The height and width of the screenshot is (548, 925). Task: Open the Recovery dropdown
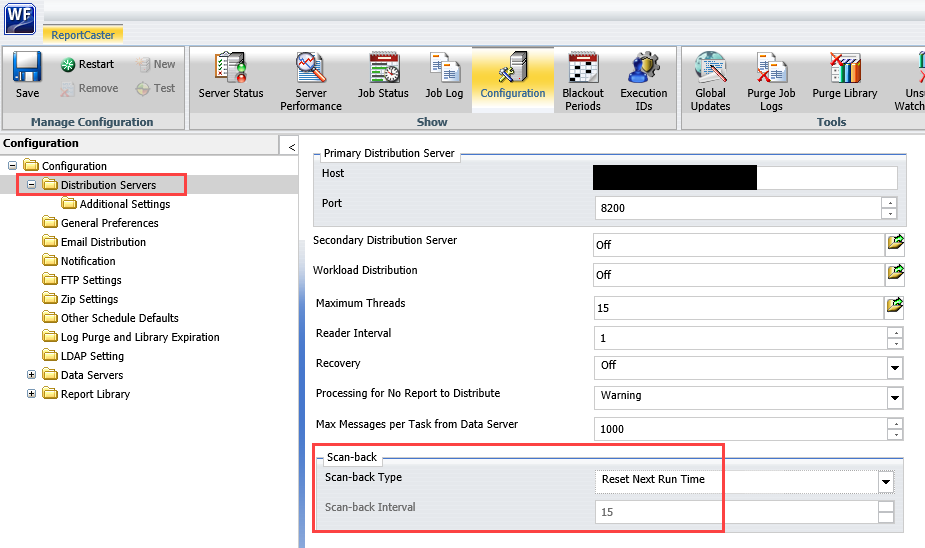pyautogui.click(x=895, y=367)
